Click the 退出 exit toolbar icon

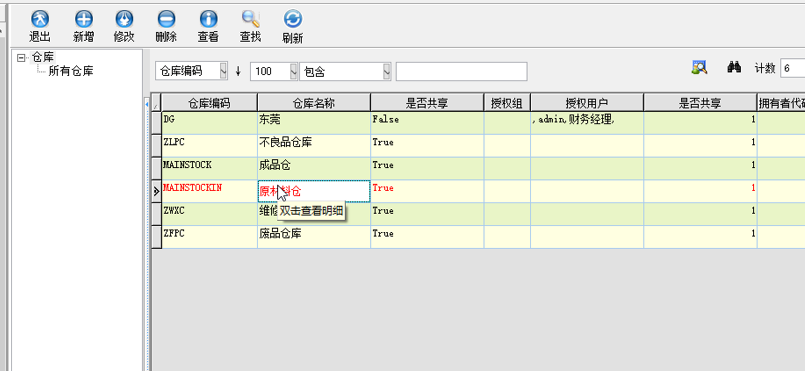coord(40,19)
